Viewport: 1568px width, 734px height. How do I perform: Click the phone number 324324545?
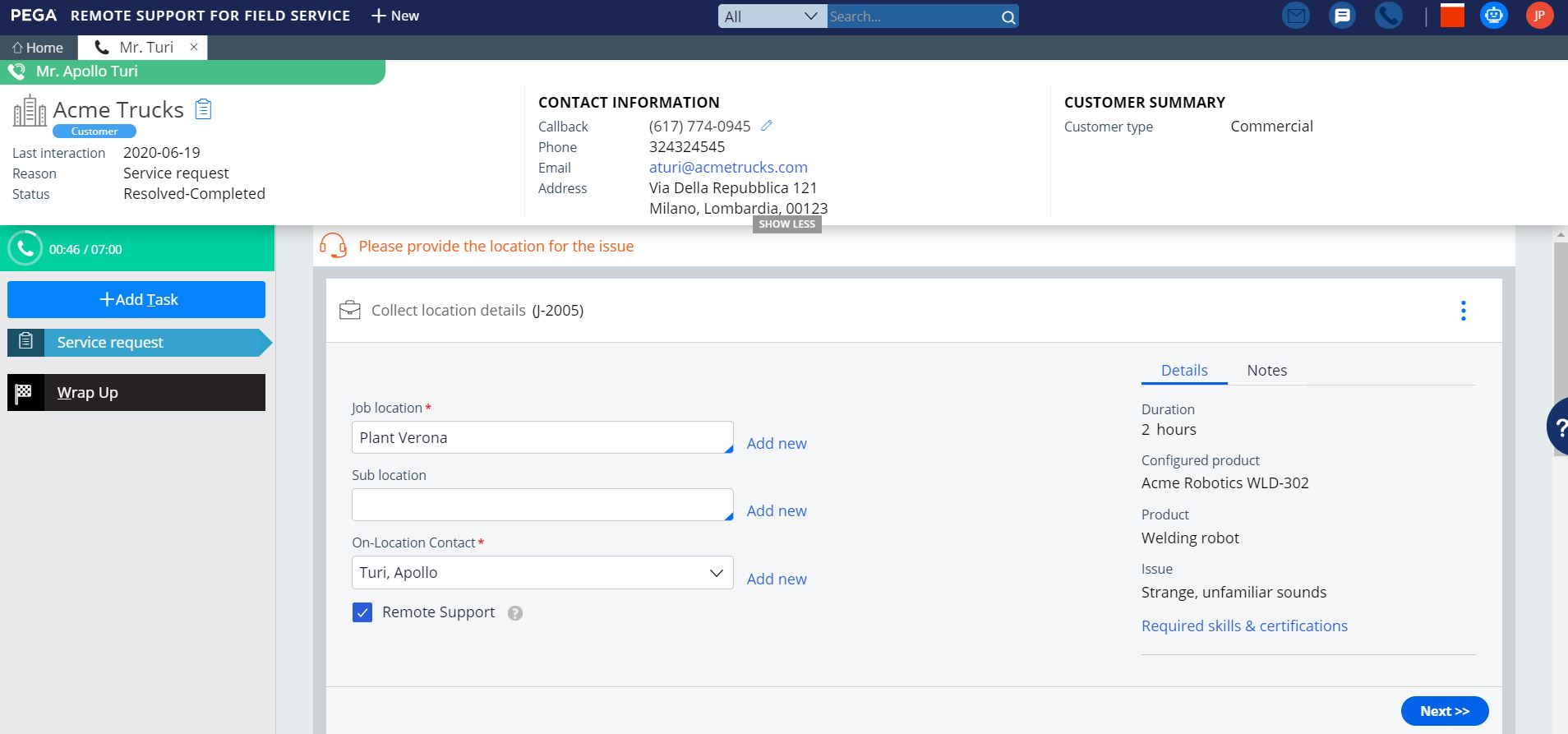[687, 146]
